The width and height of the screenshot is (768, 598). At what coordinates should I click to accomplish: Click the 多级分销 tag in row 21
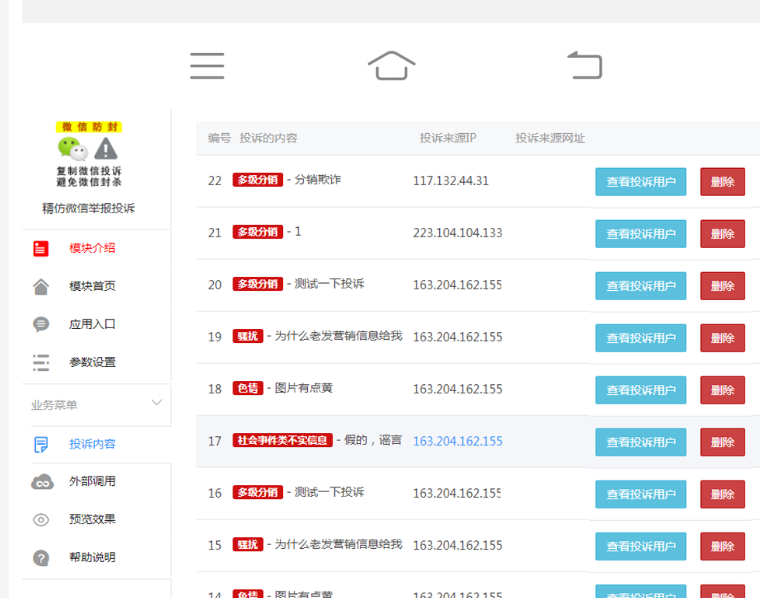[x=258, y=232]
